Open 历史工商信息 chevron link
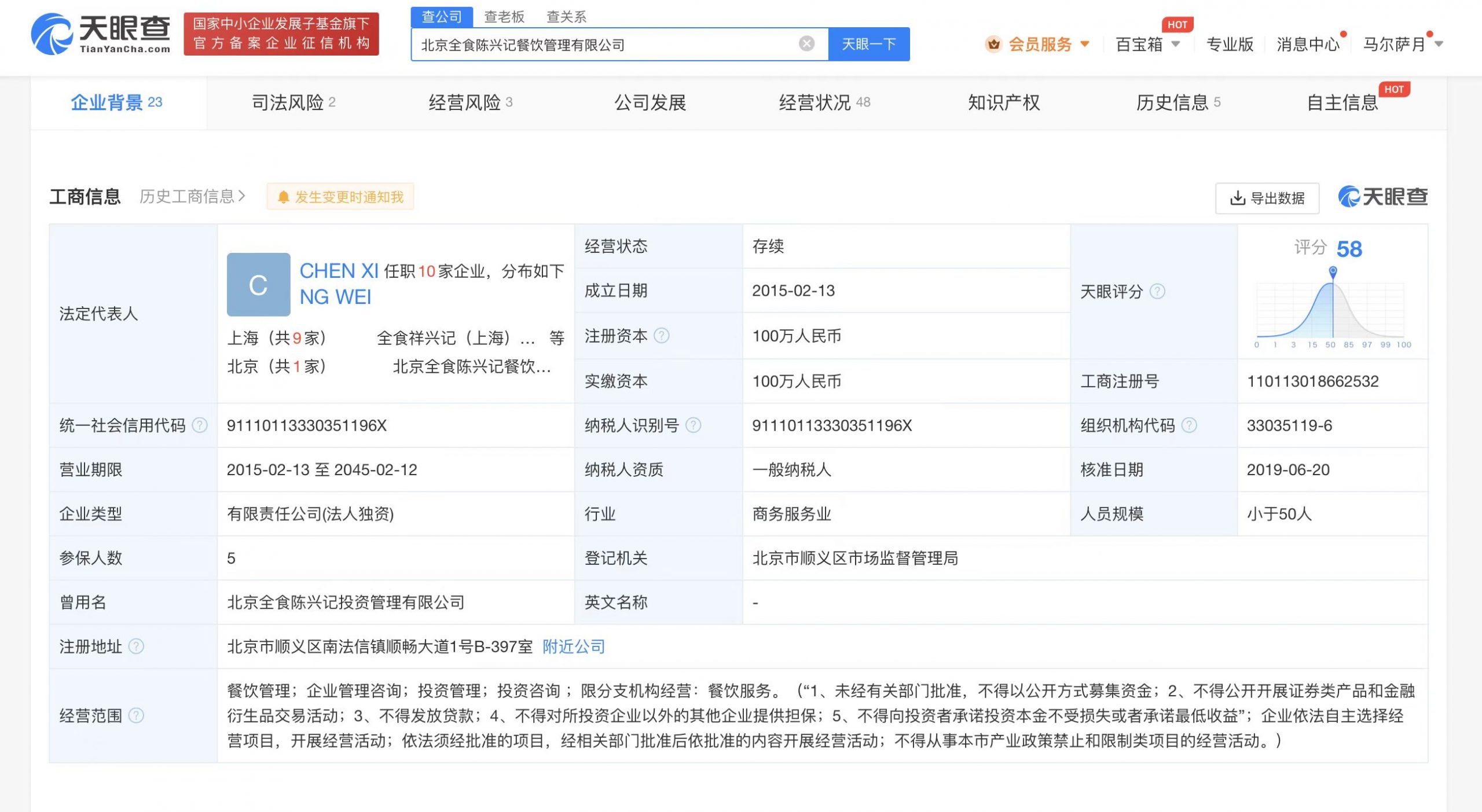This screenshot has height=812, width=1482. tap(192, 197)
